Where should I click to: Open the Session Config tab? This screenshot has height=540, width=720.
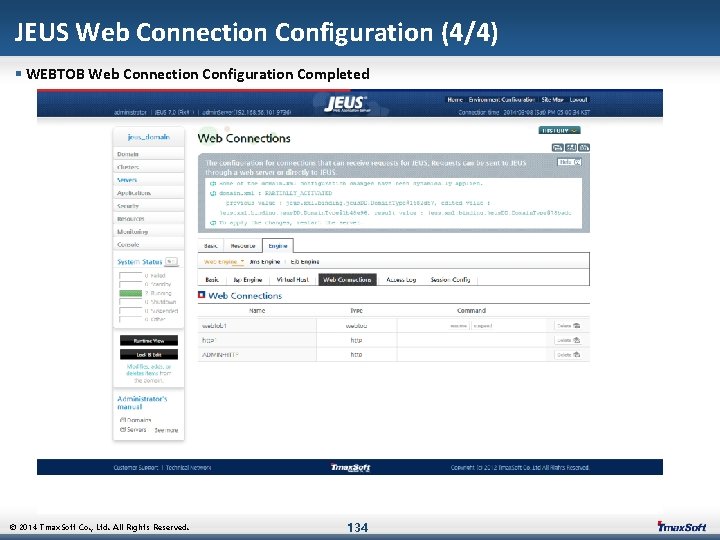coord(450,279)
